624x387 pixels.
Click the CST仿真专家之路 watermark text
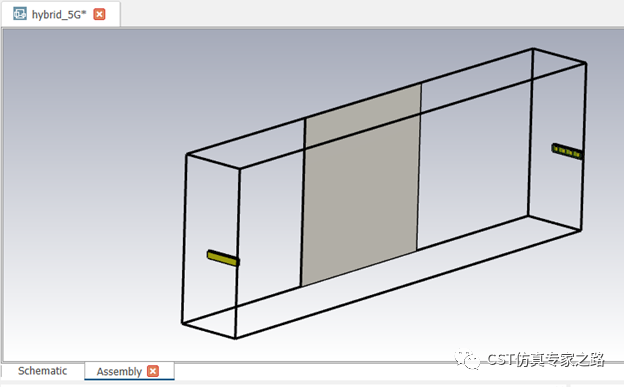pos(546,359)
